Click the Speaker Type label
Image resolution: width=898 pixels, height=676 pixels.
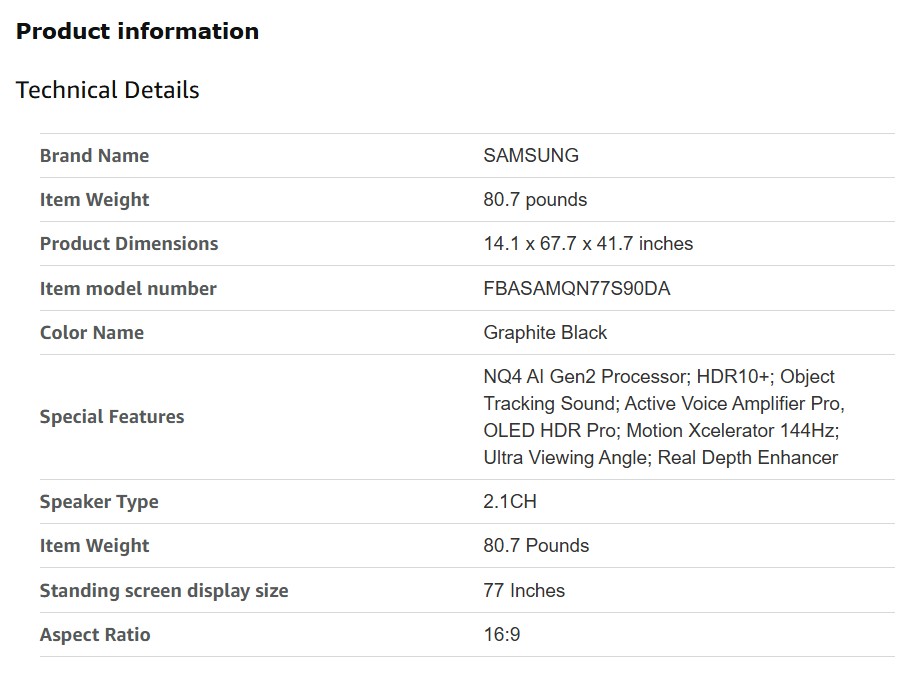(x=98, y=501)
